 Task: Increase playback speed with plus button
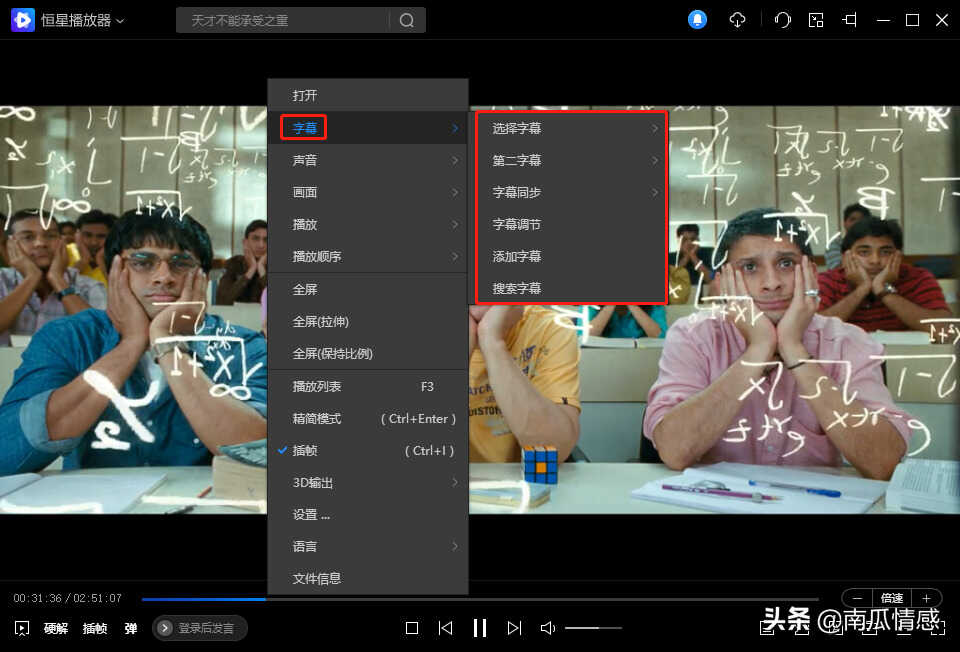click(926, 598)
